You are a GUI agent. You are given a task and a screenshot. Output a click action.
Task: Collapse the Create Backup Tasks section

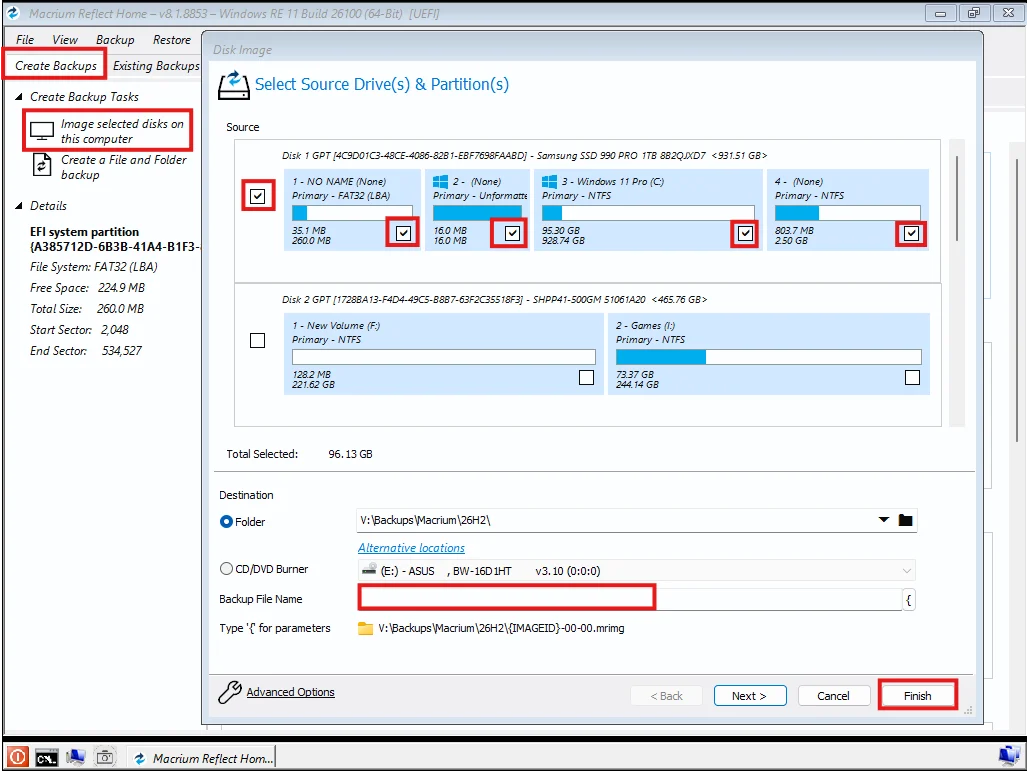18,97
